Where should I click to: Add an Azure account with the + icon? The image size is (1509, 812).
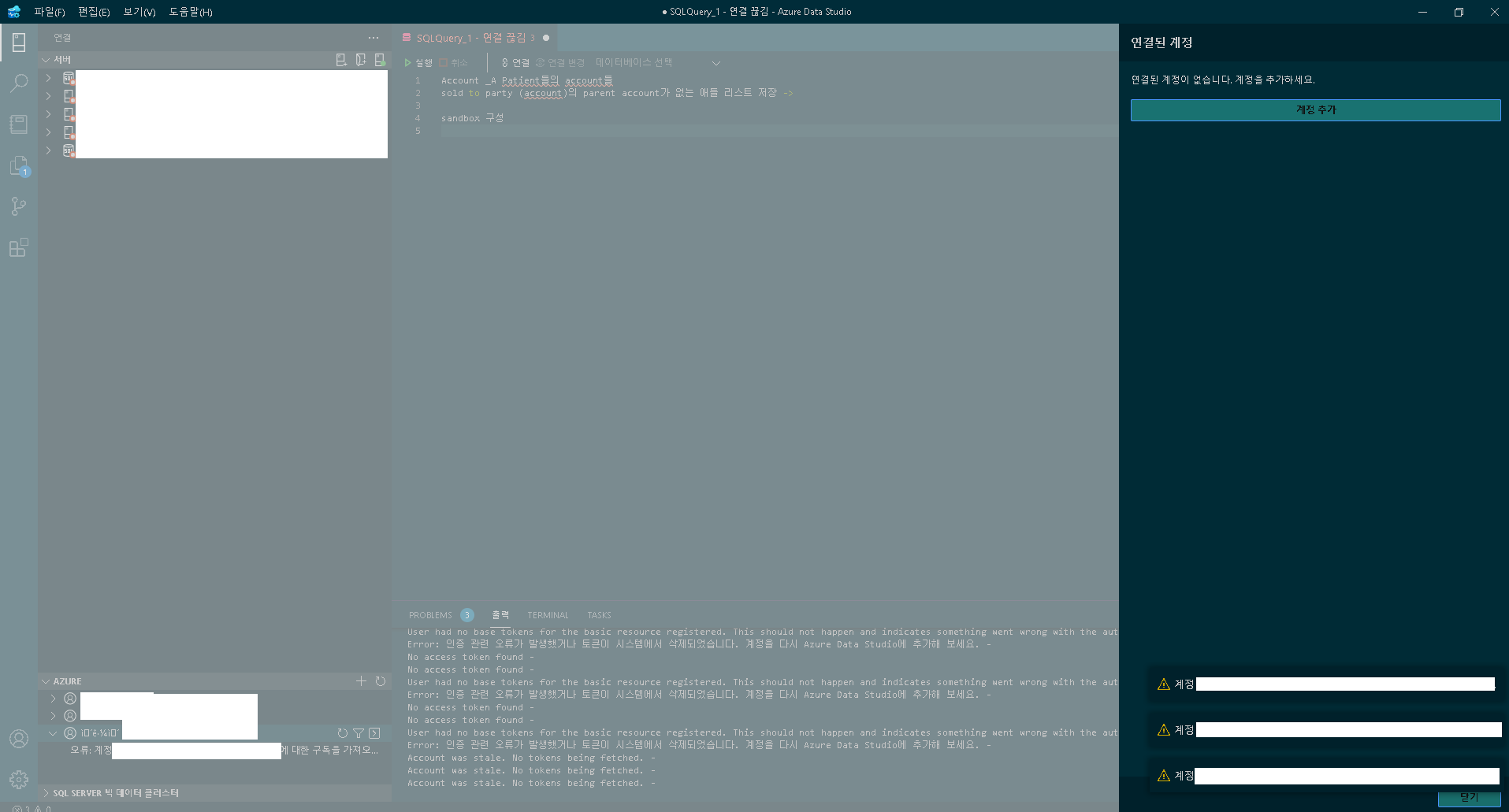(x=362, y=681)
